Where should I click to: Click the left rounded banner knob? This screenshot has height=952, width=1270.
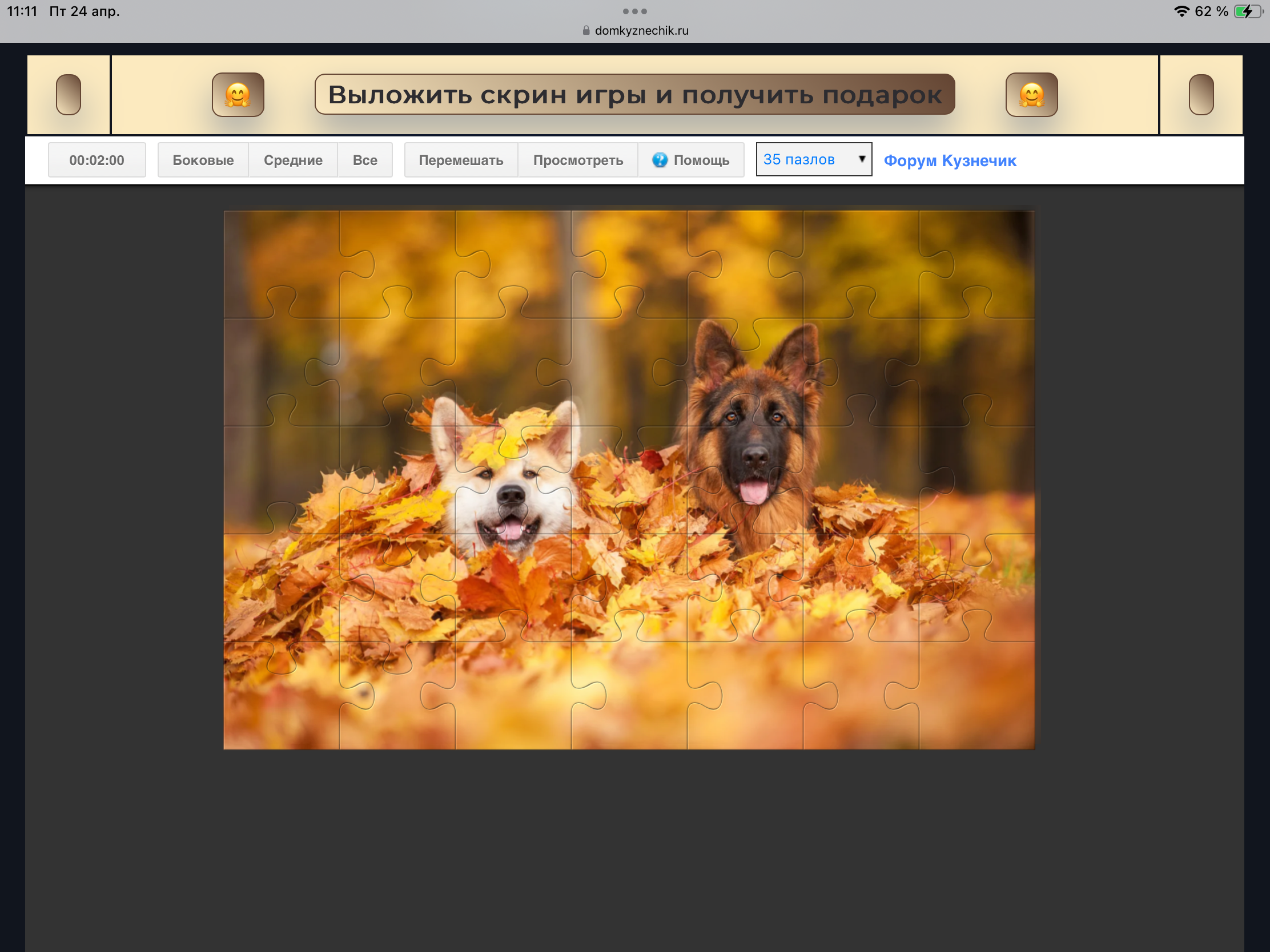coord(69,95)
